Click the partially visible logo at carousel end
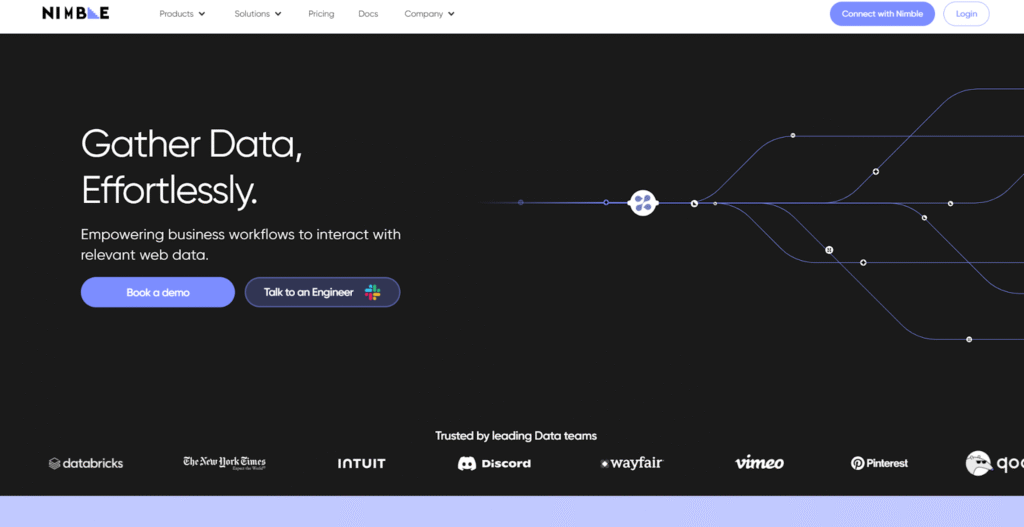This screenshot has width=1024, height=527. 992,463
